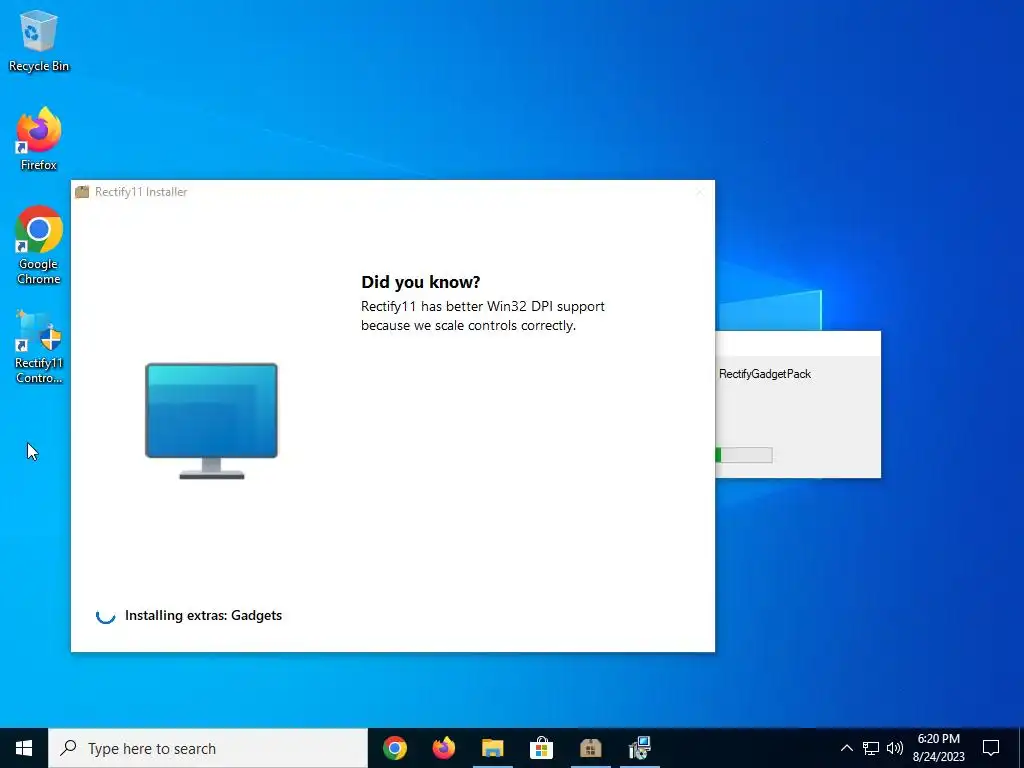Click the "Installing extras: Gadgets" status text

(203, 615)
